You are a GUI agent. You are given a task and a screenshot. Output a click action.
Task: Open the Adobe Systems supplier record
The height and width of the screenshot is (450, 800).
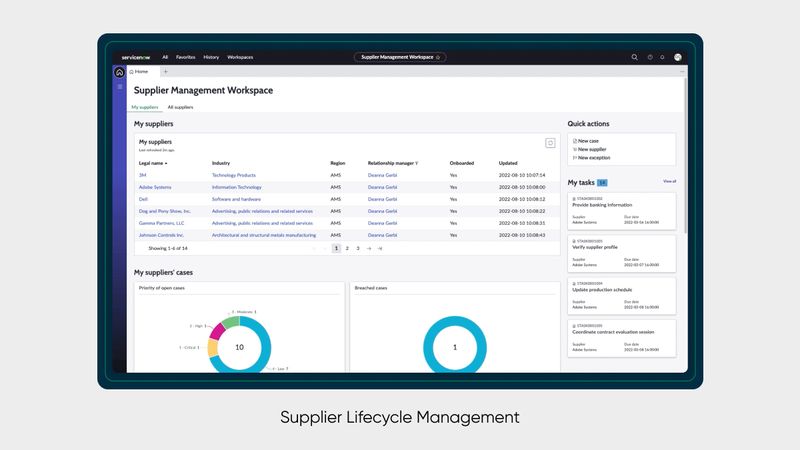(x=155, y=187)
